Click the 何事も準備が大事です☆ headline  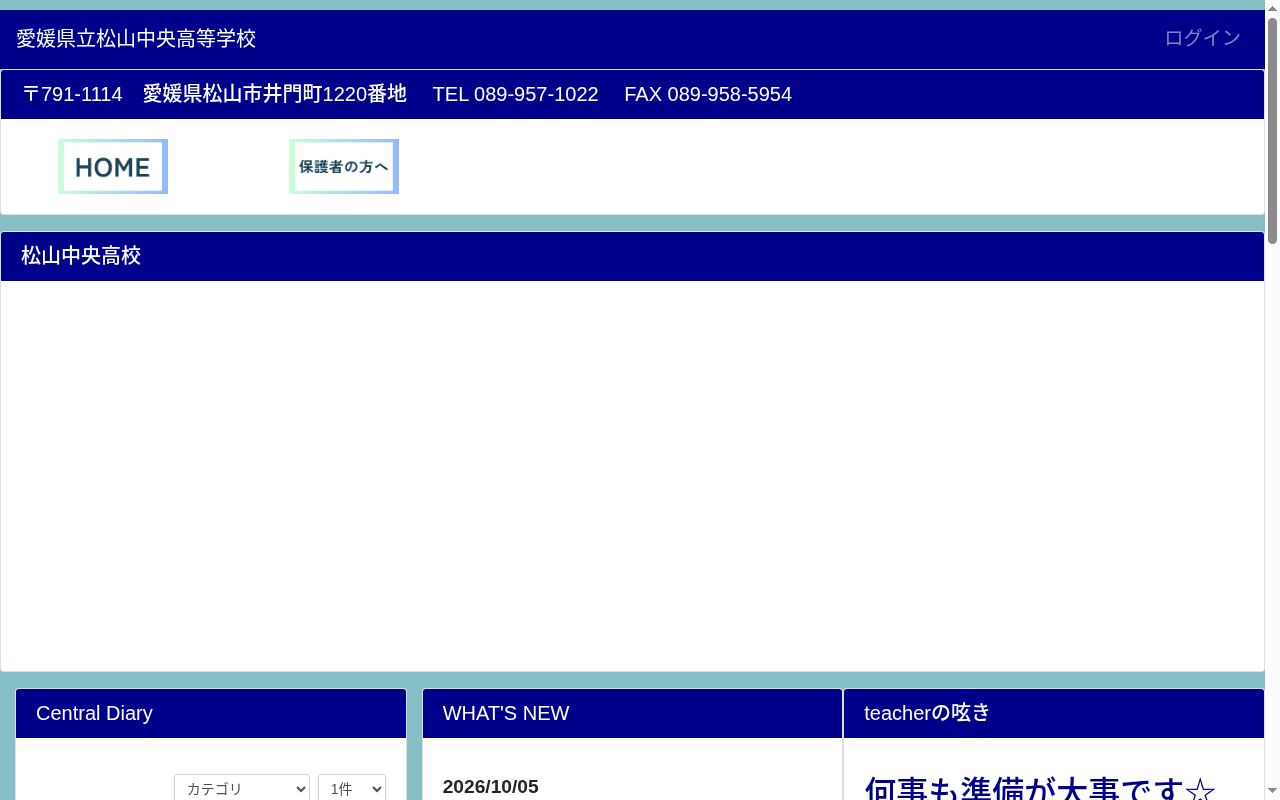tap(1040, 788)
